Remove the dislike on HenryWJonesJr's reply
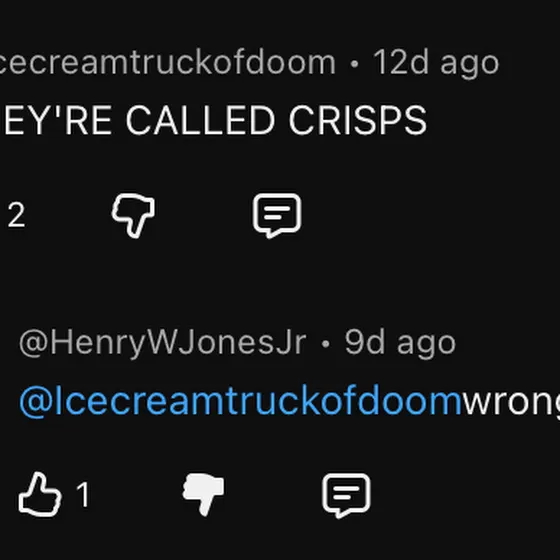The height and width of the screenshot is (560, 560). [x=203, y=494]
